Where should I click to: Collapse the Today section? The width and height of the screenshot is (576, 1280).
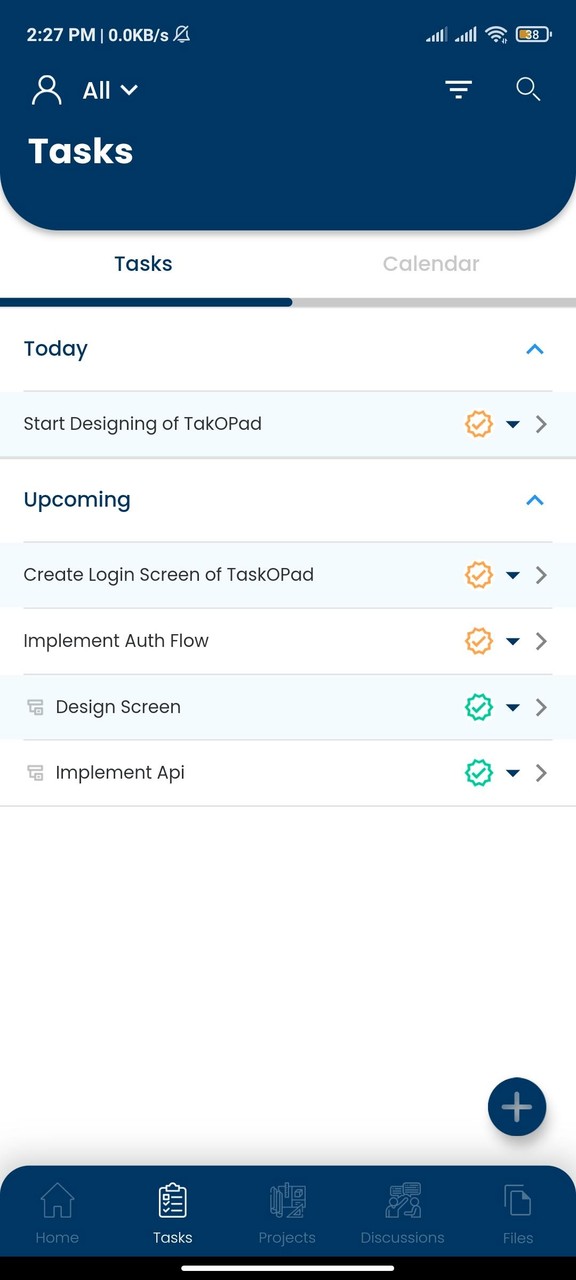coord(535,349)
